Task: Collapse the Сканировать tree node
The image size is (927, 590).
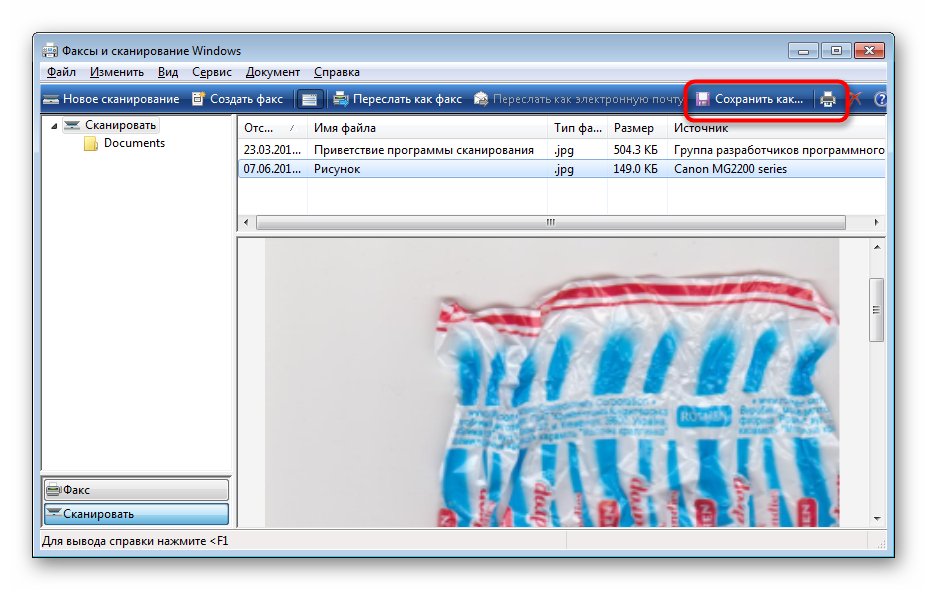Action: [54, 125]
